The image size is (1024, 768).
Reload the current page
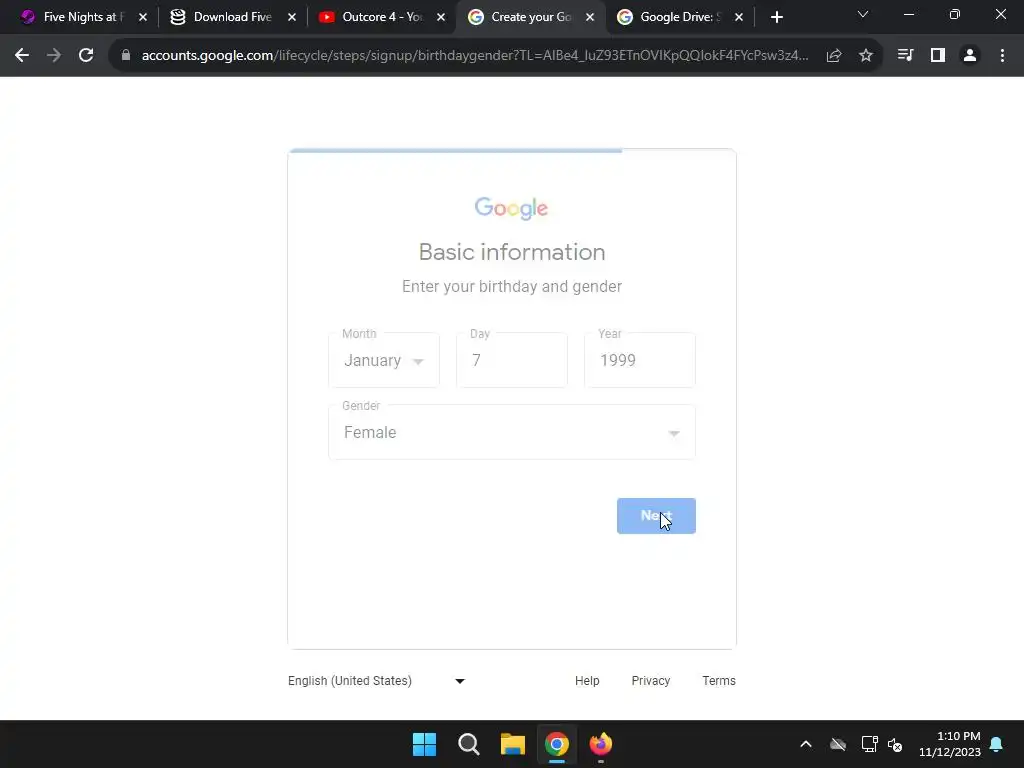[x=86, y=56]
